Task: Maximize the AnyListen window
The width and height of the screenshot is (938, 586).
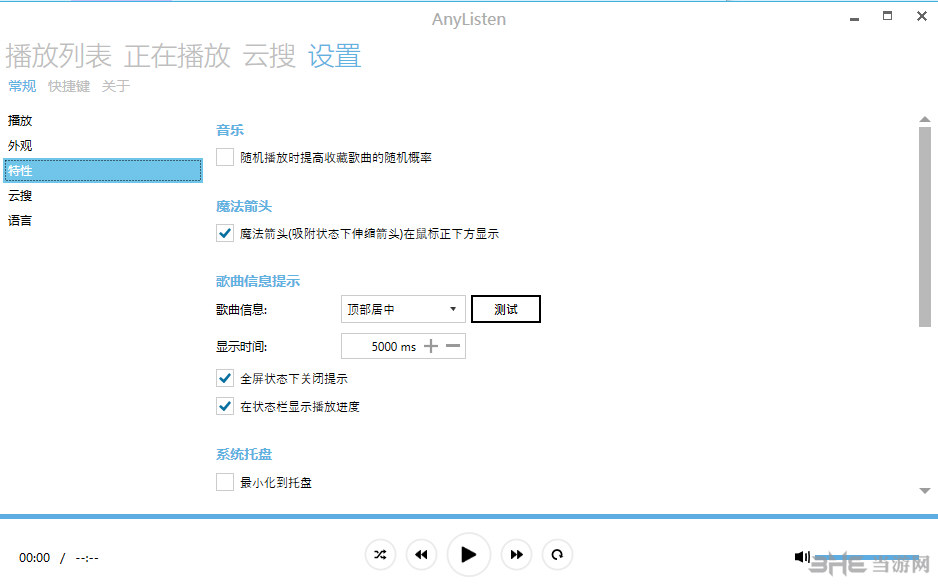Action: click(x=887, y=16)
